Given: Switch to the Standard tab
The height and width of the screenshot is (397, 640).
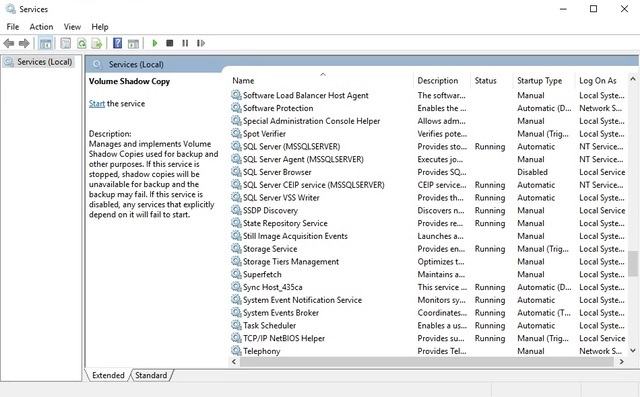Looking at the screenshot, I should 151,375.
